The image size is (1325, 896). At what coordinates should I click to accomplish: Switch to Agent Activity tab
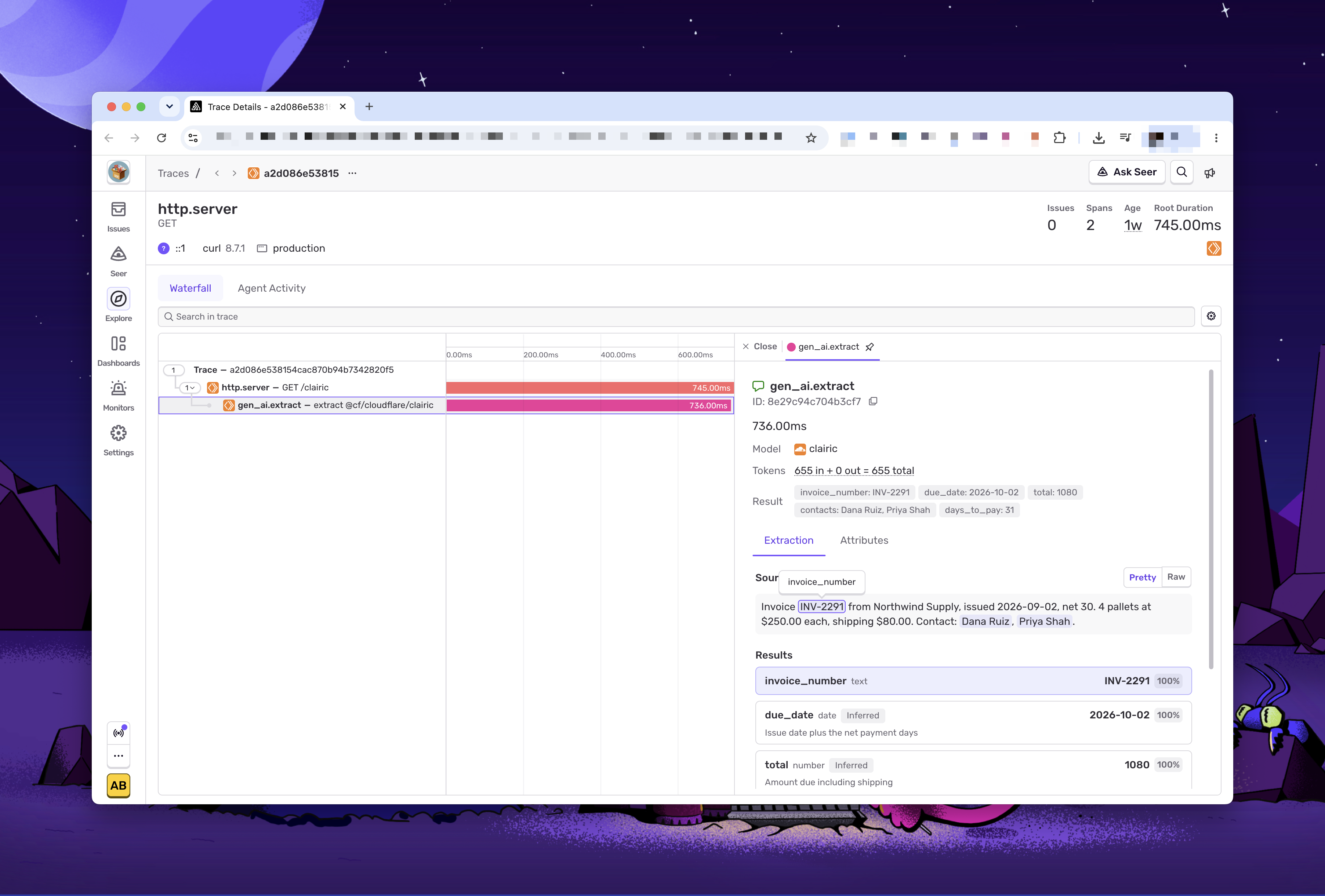point(271,288)
